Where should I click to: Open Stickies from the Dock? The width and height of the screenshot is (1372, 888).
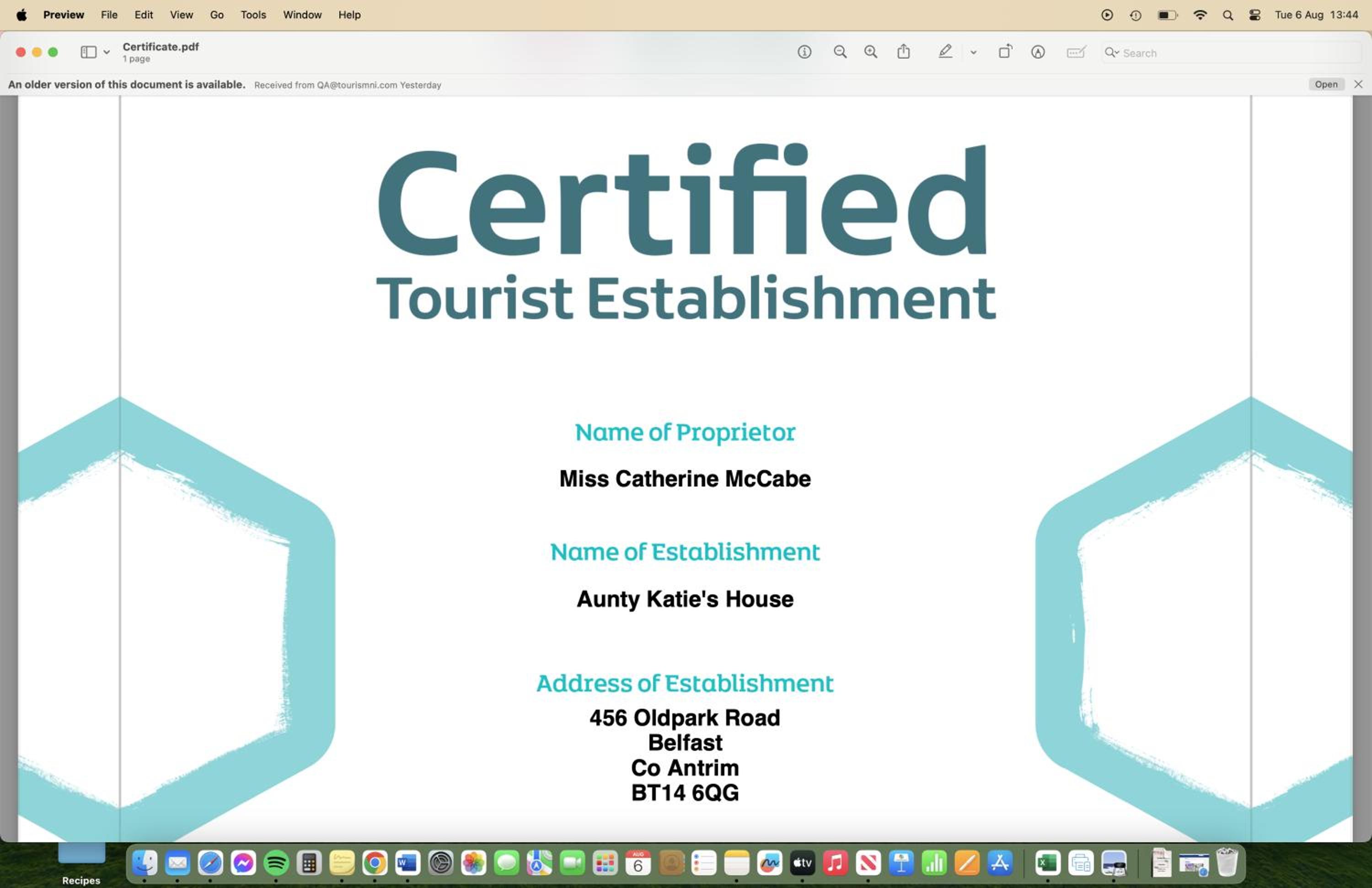click(x=342, y=863)
